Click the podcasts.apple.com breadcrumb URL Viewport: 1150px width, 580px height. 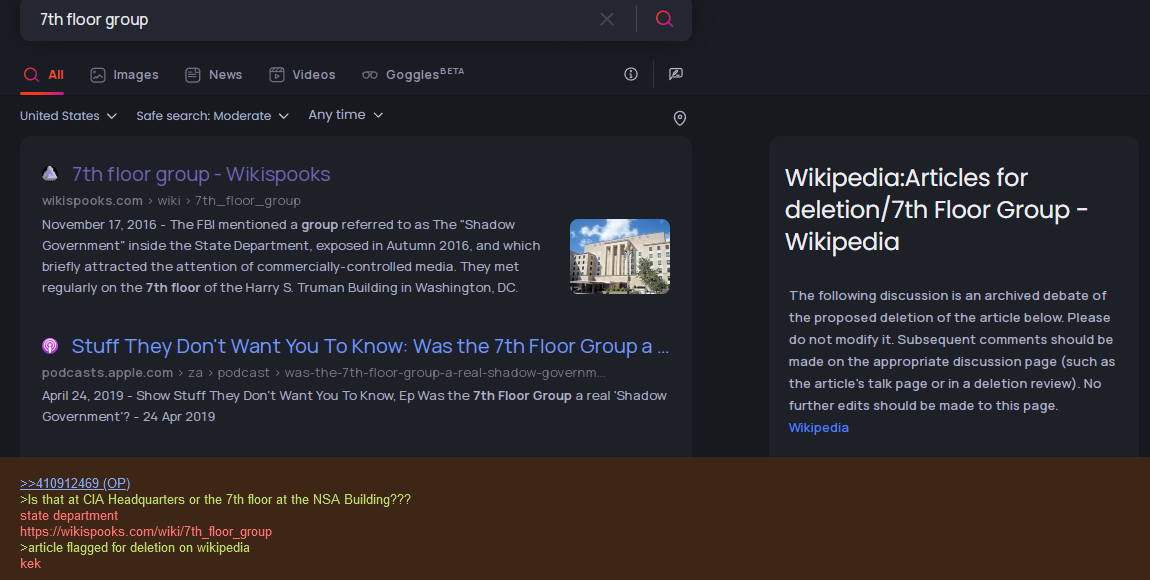click(x=323, y=373)
